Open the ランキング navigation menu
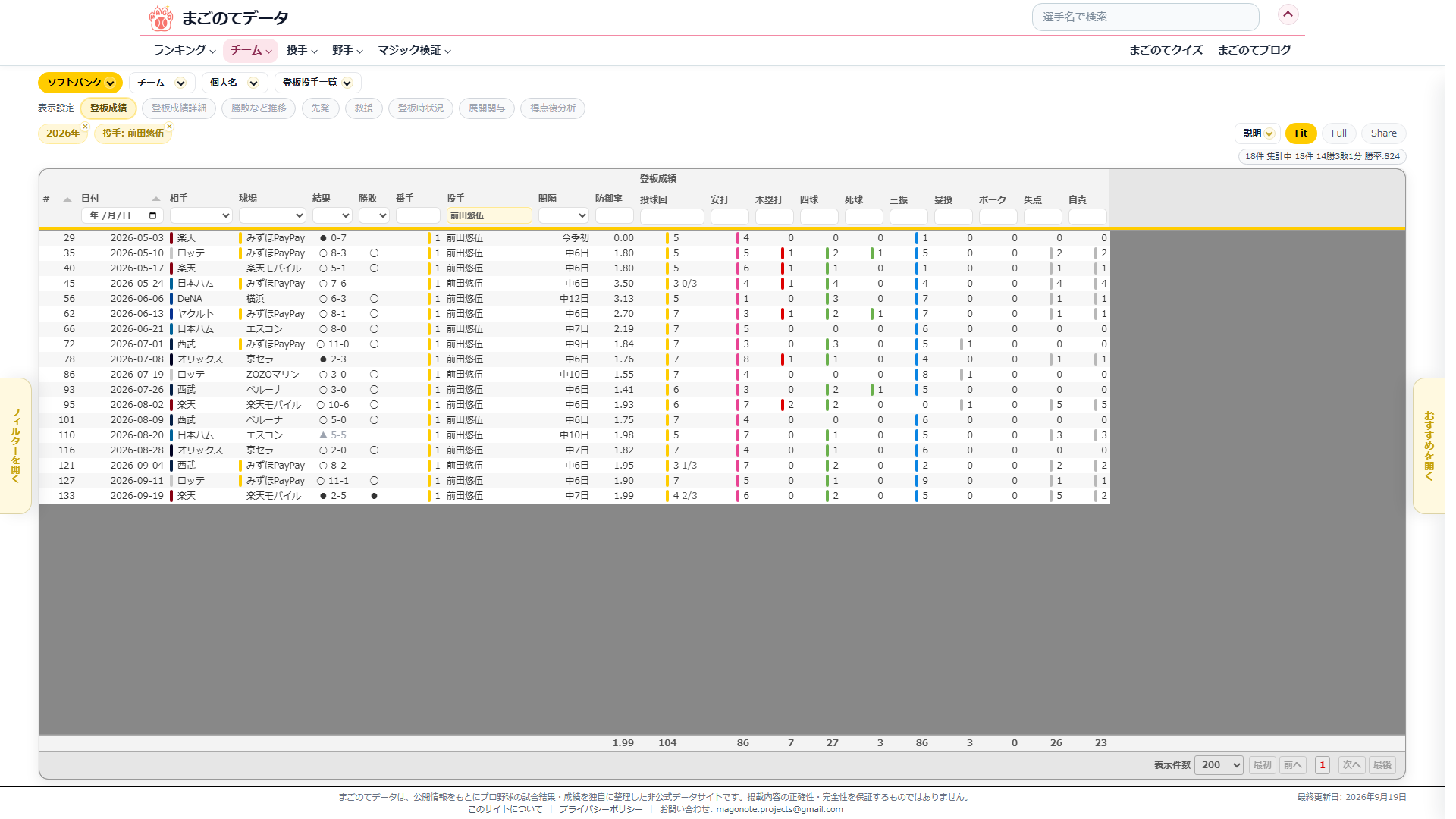Viewport: 1456px width, 819px height. [184, 50]
